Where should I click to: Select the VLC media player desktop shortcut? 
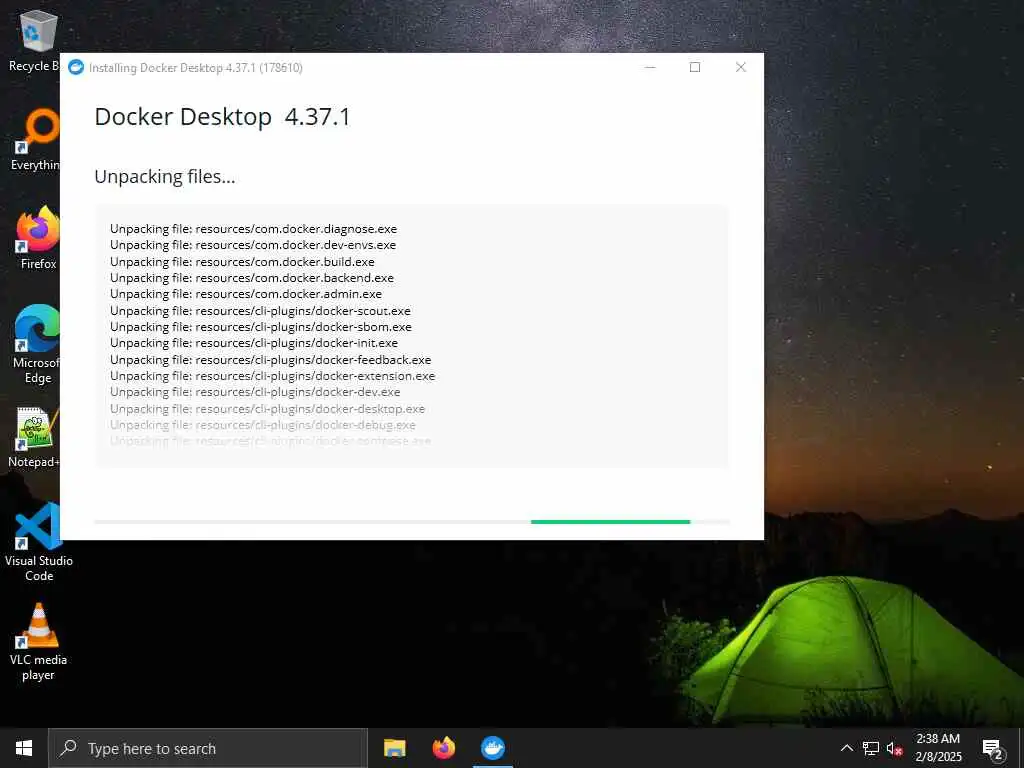pyautogui.click(x=38, y=641)
